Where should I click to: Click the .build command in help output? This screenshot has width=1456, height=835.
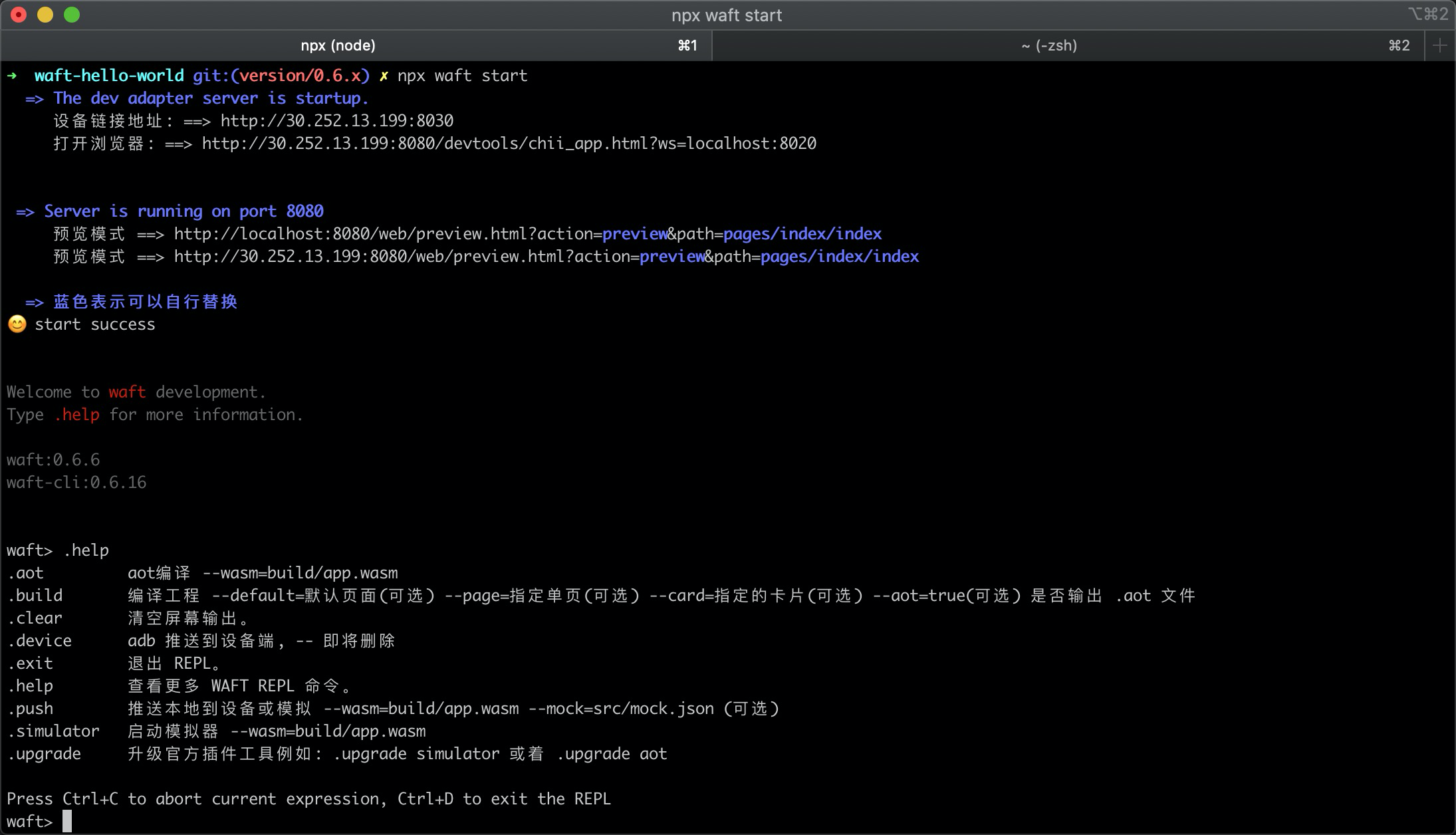point(35,596)
